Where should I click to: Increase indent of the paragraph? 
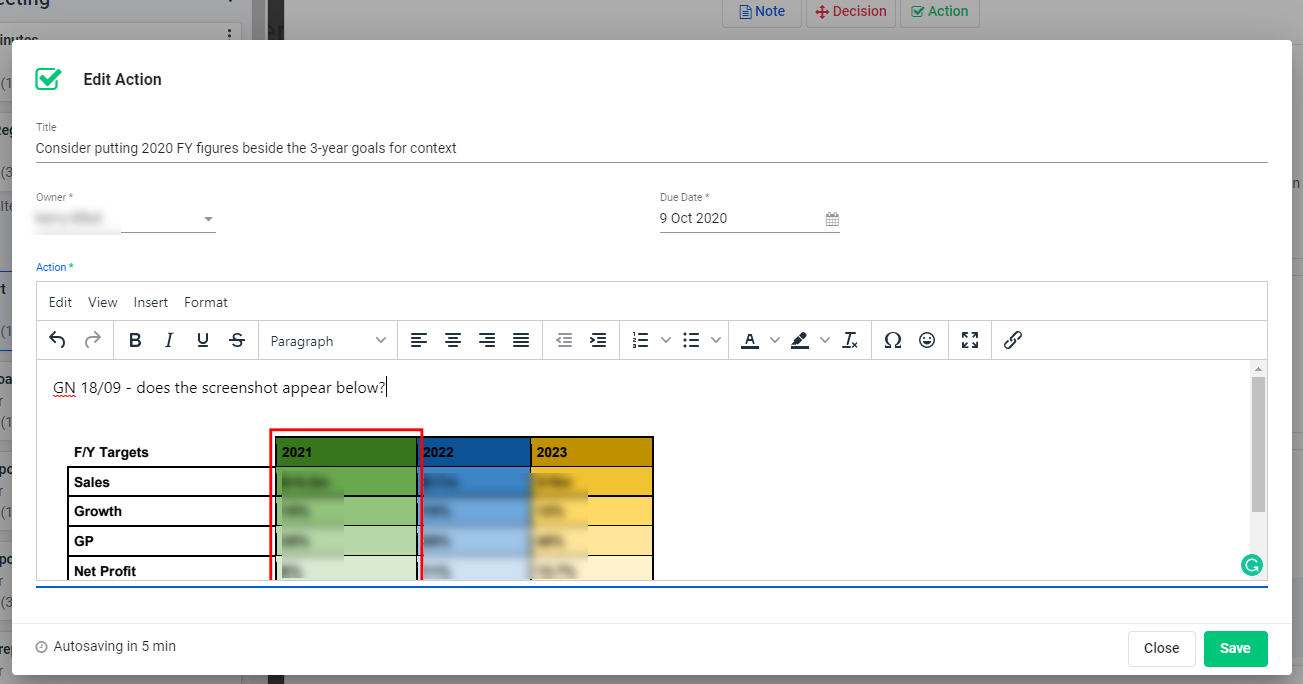[x=598, y=341]
